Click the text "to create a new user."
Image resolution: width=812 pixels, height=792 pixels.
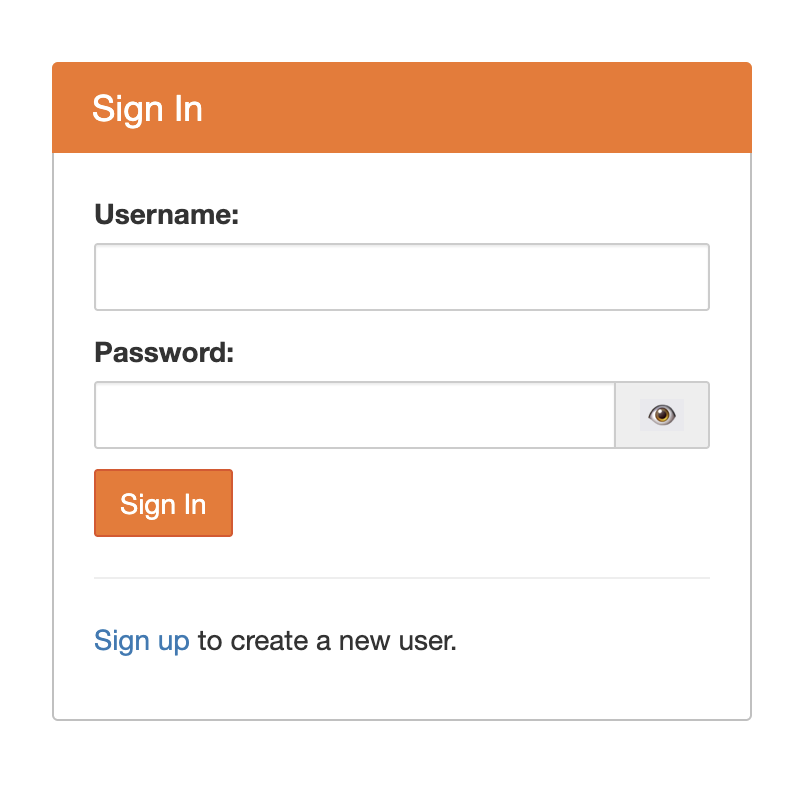327,641
